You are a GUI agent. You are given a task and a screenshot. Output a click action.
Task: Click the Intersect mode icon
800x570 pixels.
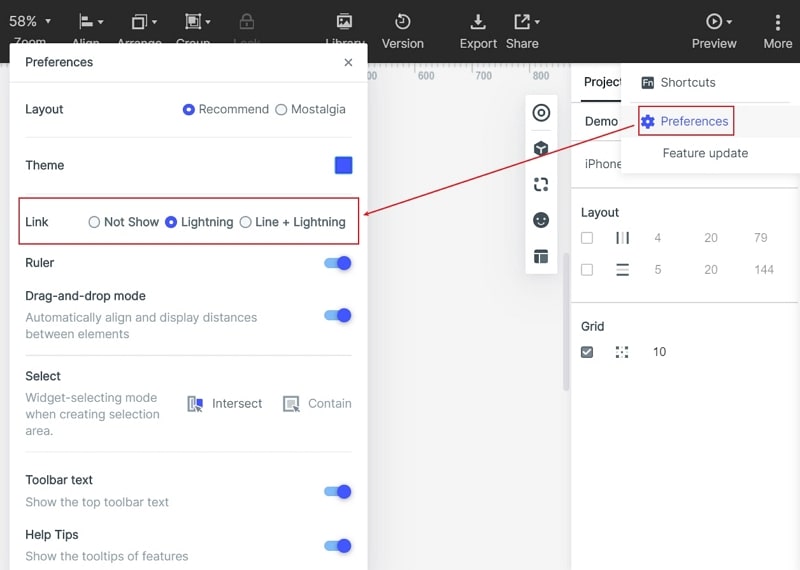coord(195,404)
